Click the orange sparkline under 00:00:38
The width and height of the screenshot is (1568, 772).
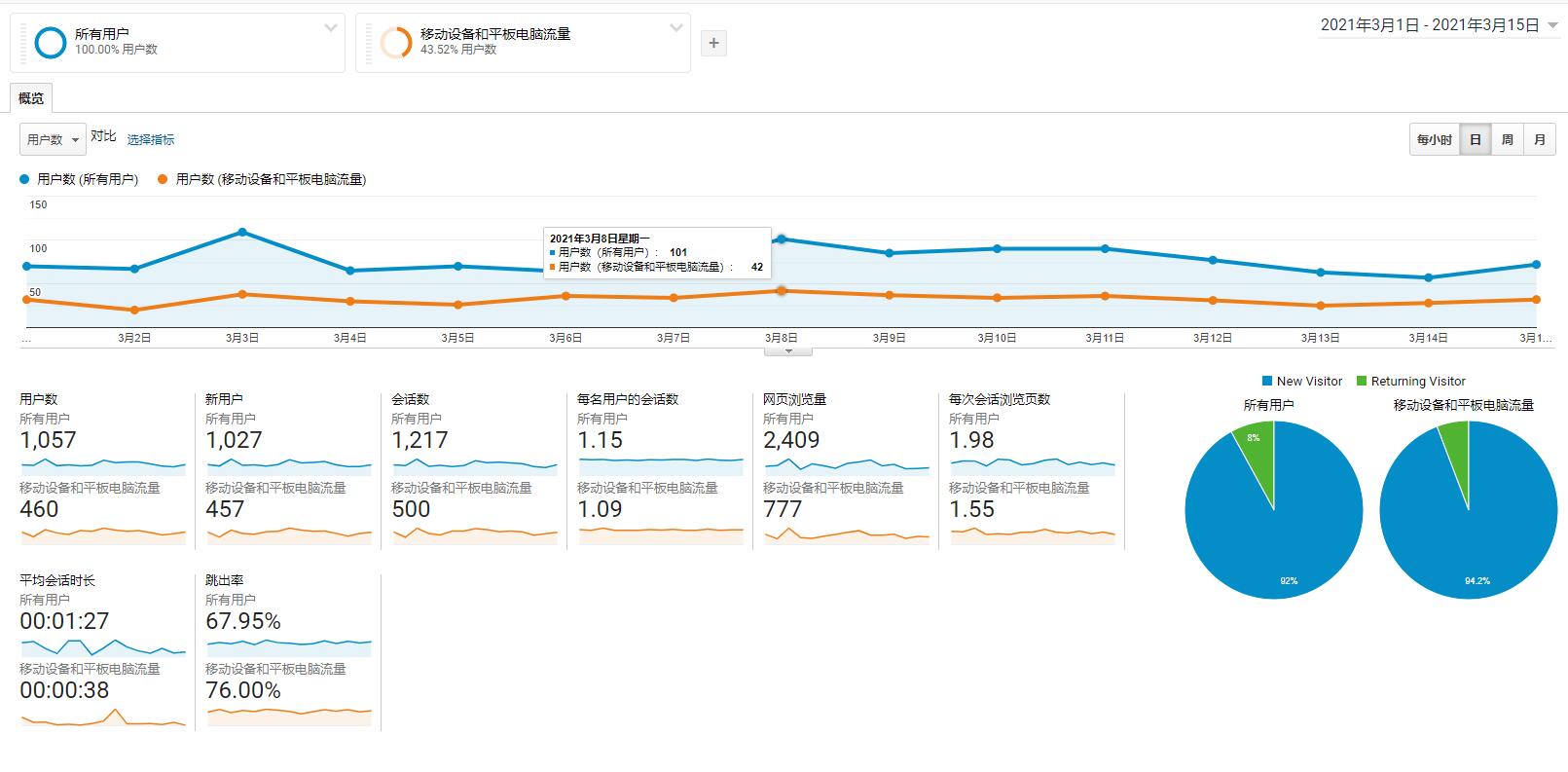pyautogui.click(x=103, y=717)
